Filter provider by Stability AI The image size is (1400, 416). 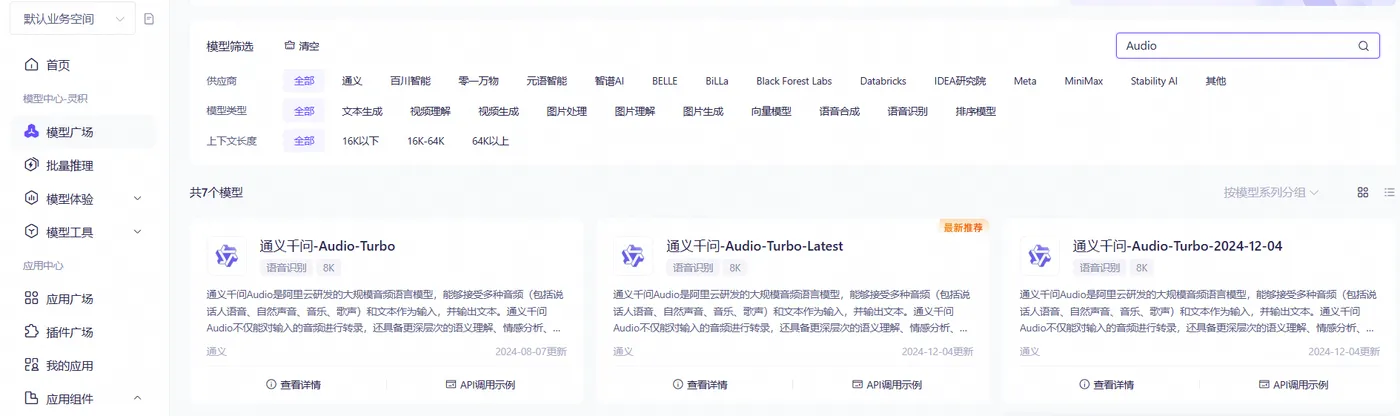tap(1154, 81)
